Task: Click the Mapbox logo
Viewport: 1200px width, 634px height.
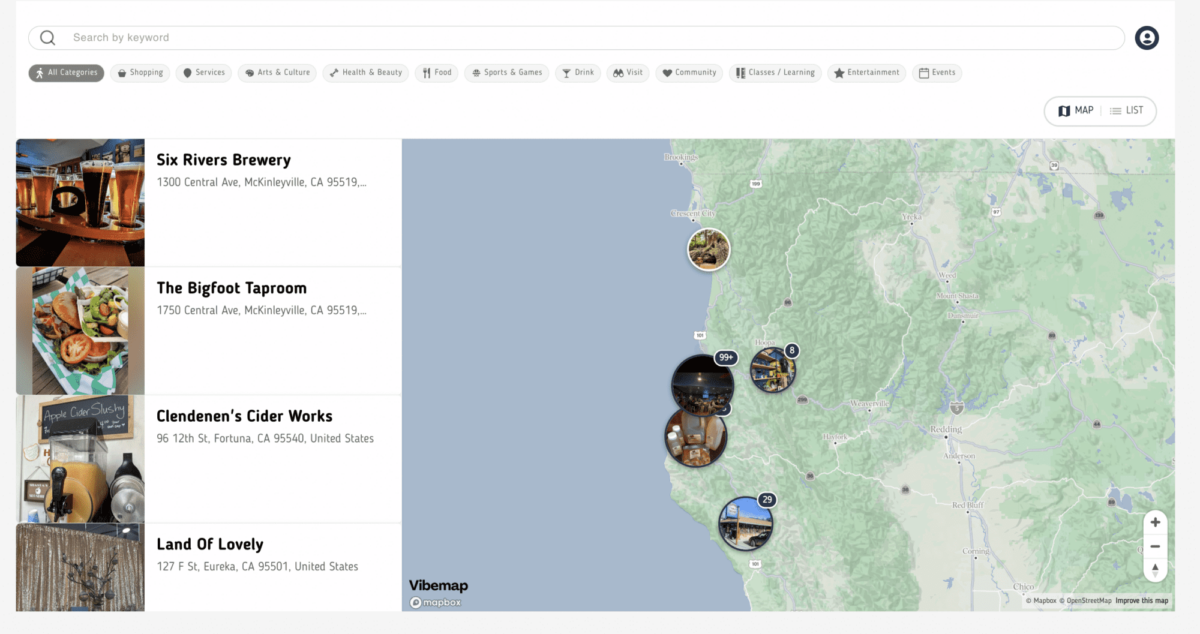Action: click(x=436, y=602)
